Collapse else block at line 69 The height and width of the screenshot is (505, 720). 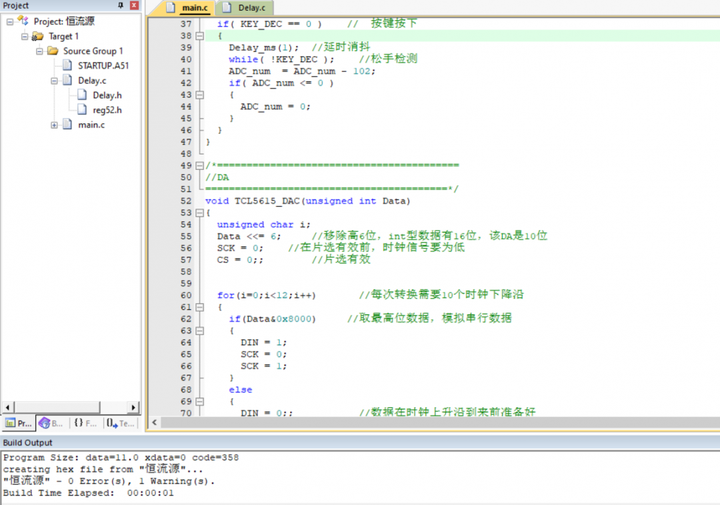coord(200,401)
